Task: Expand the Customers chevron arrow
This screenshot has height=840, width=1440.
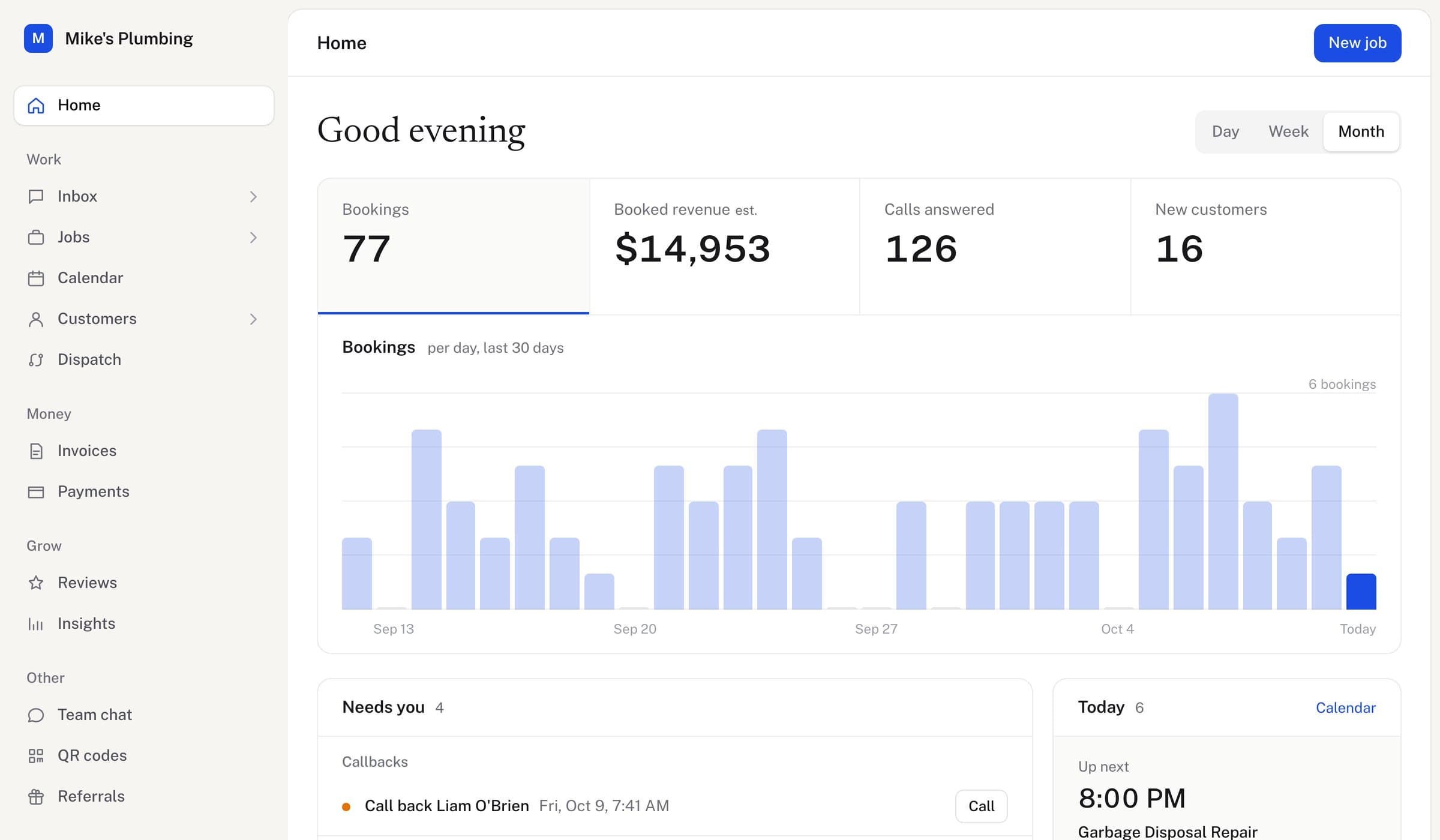Action: point(253,319)
